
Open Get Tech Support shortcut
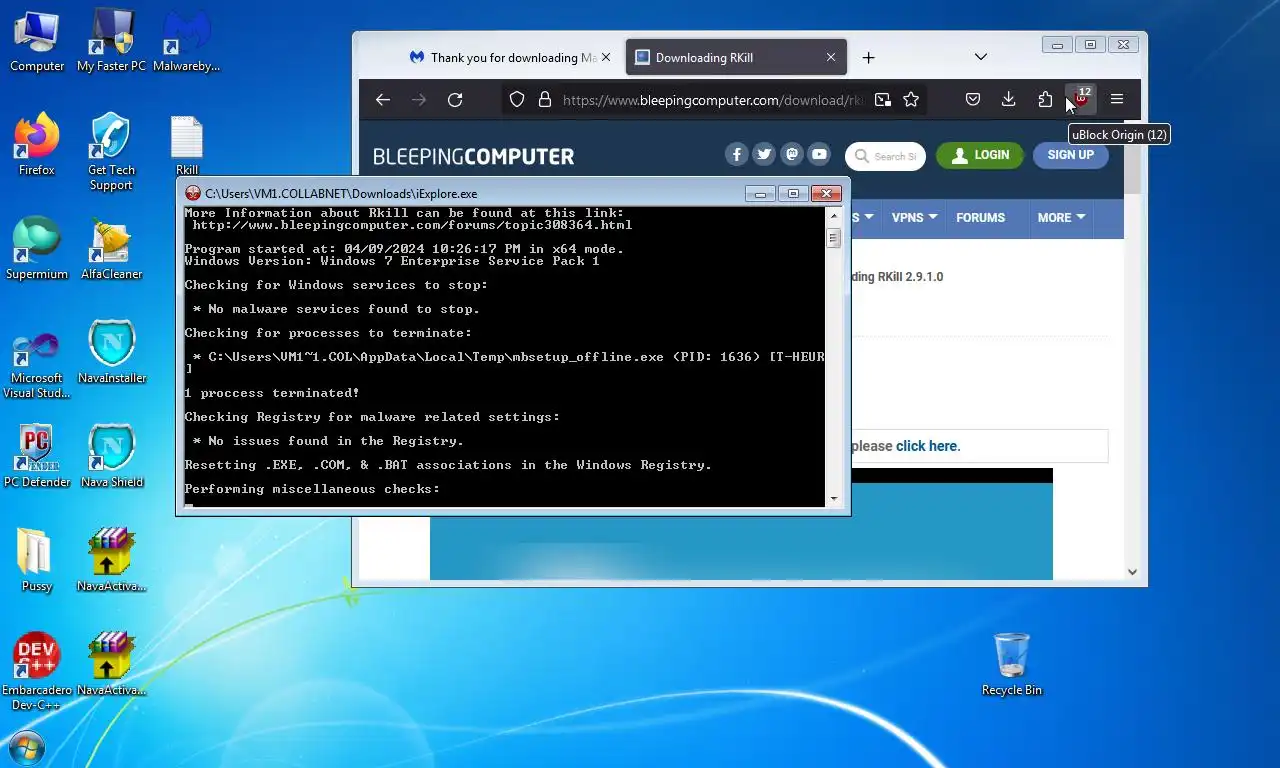(111, 151)
